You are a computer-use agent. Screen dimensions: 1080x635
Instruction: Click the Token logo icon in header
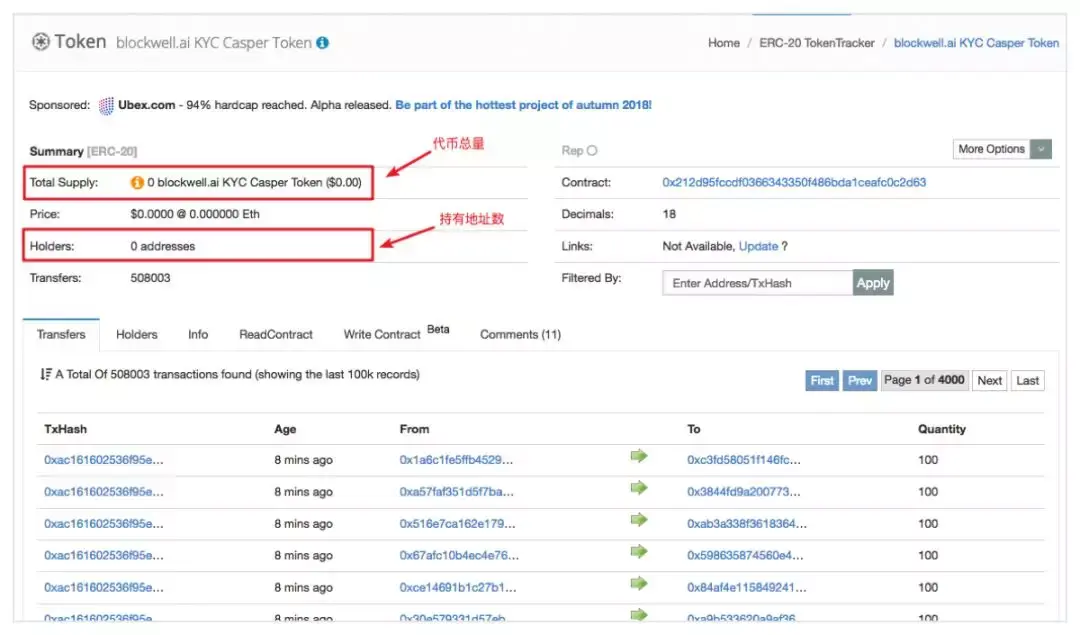tap(41, 42)
